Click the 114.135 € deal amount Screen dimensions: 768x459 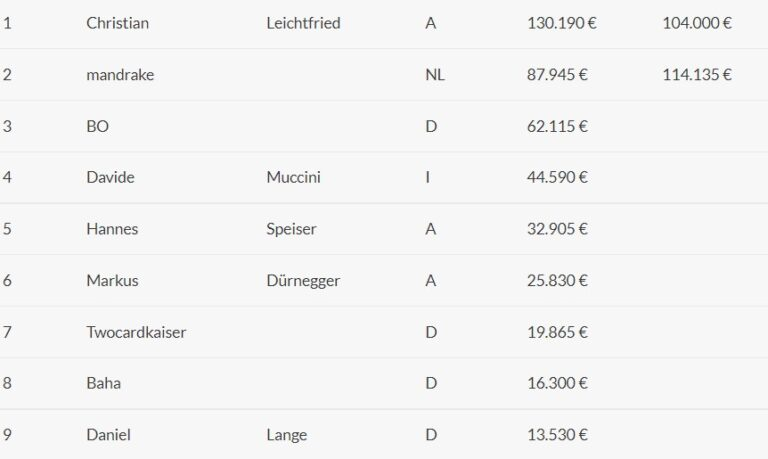pos(697,74)
